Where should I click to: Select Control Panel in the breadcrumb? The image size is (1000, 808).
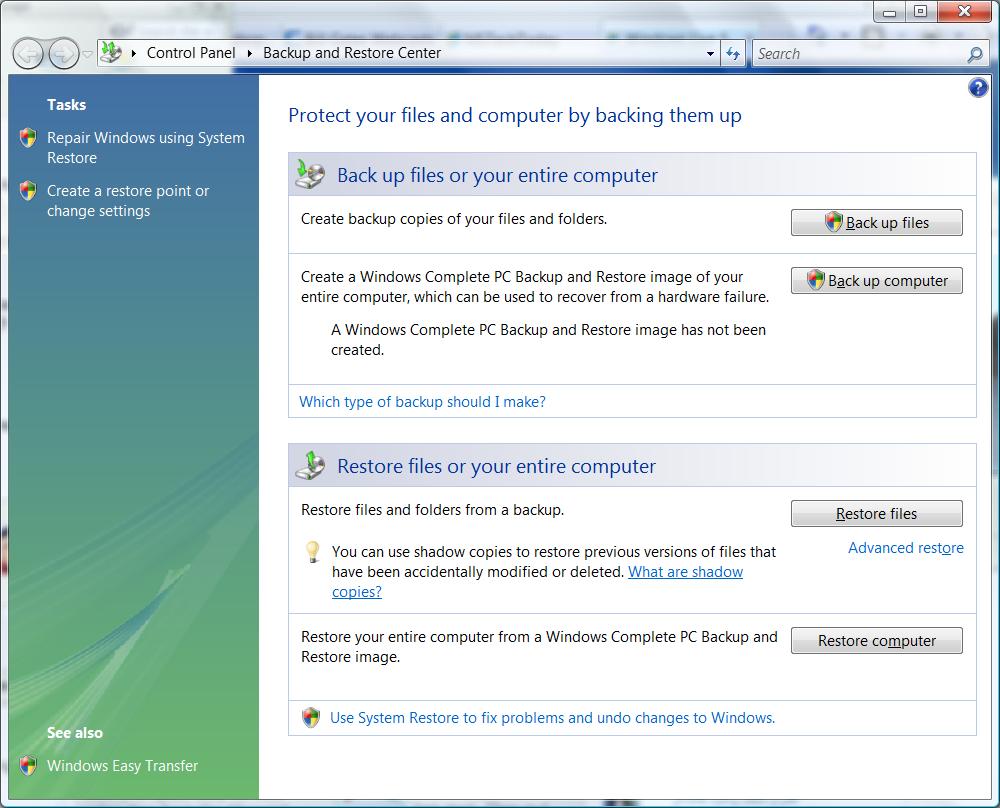pyautogui.click(x=191, y=53)
